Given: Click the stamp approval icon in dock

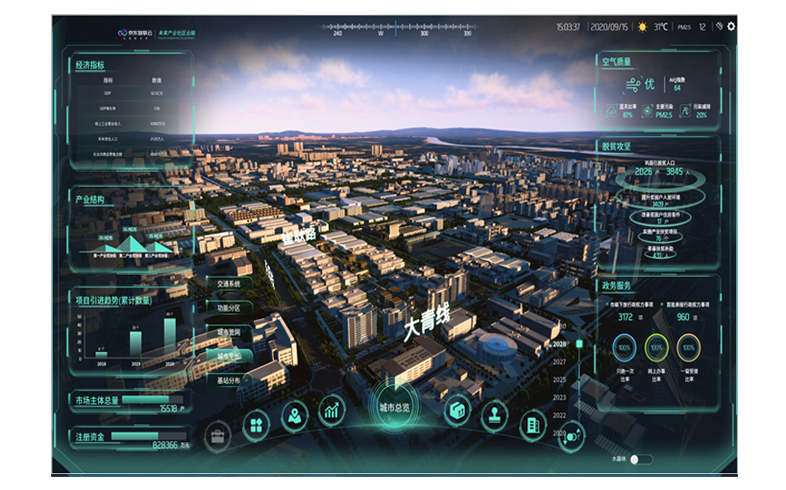Looking at the screenshot, I should pos(495,417).
